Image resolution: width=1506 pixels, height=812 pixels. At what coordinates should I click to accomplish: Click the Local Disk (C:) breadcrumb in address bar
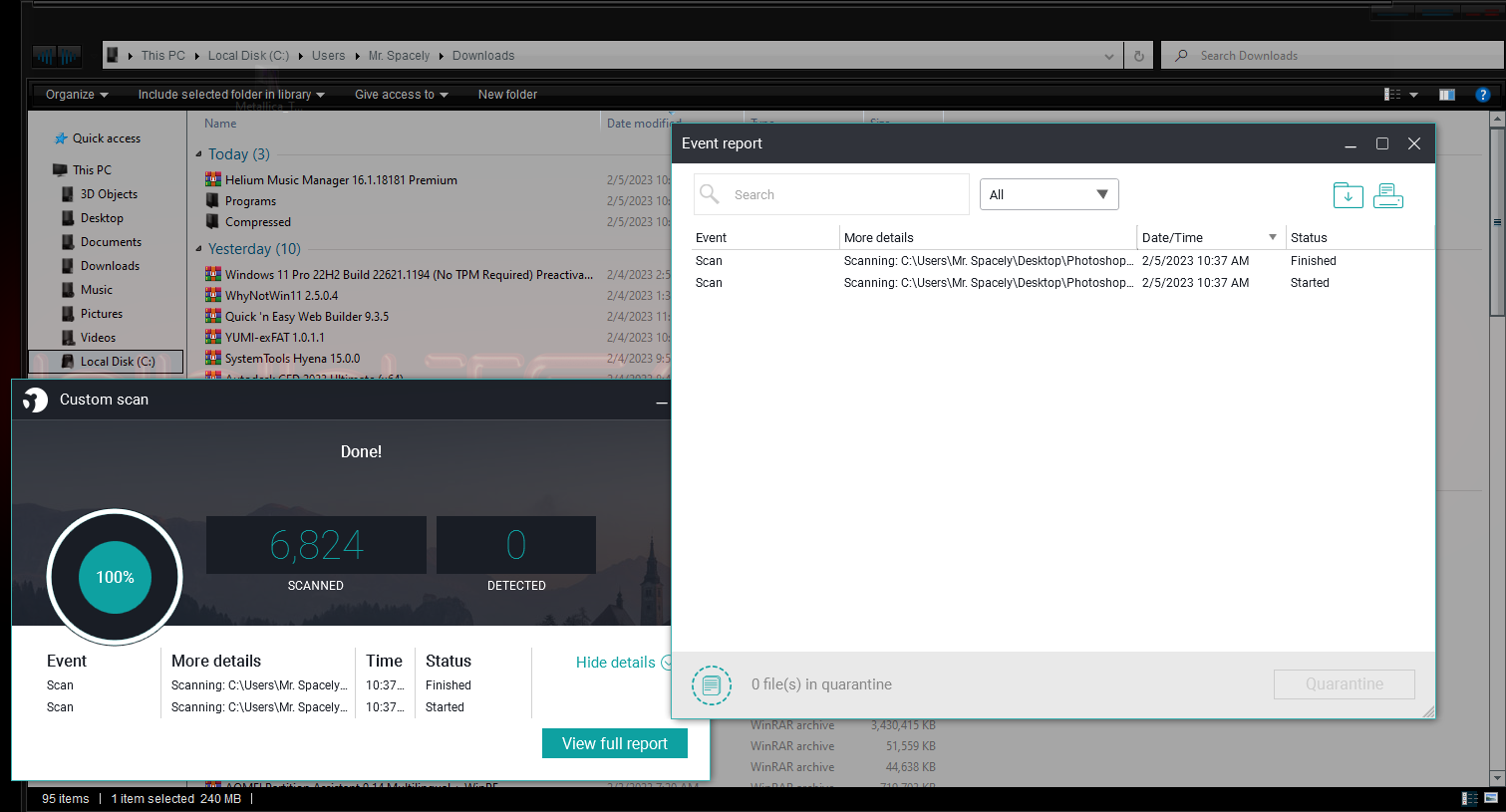pos(248,56)
